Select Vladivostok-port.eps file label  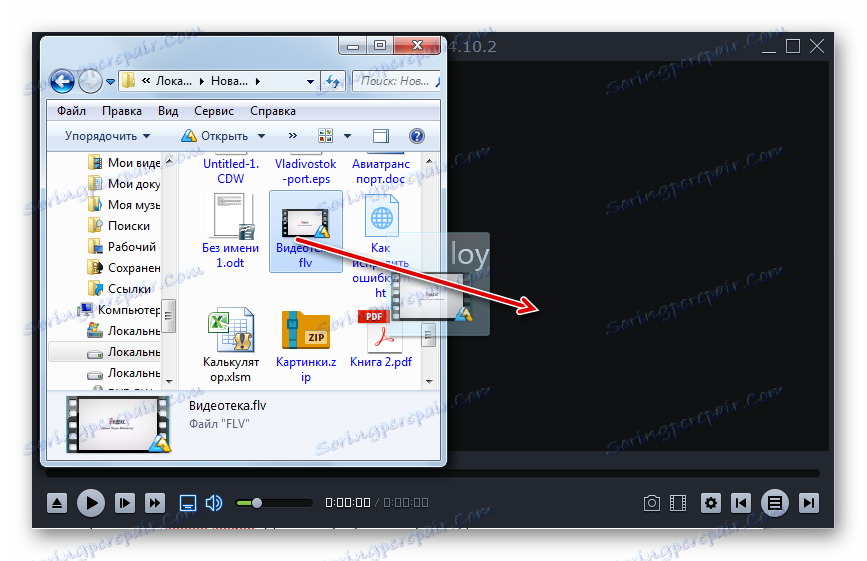coord(306,171)
